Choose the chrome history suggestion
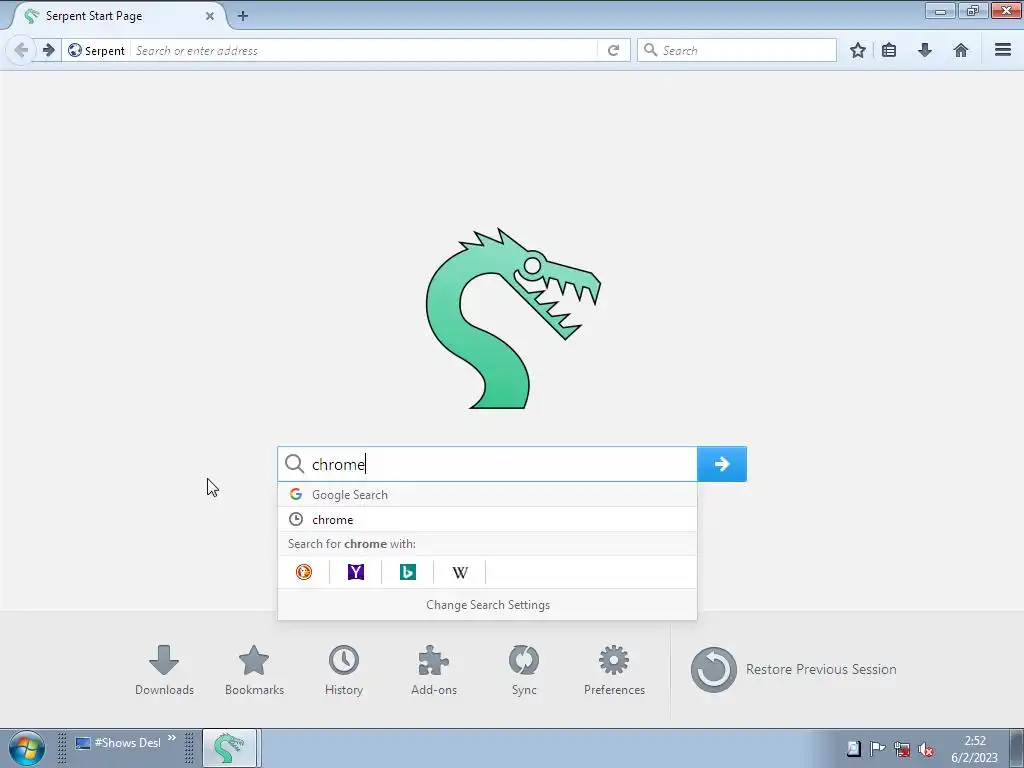This screenshot has height=768, width=1024. pos(487,519)
